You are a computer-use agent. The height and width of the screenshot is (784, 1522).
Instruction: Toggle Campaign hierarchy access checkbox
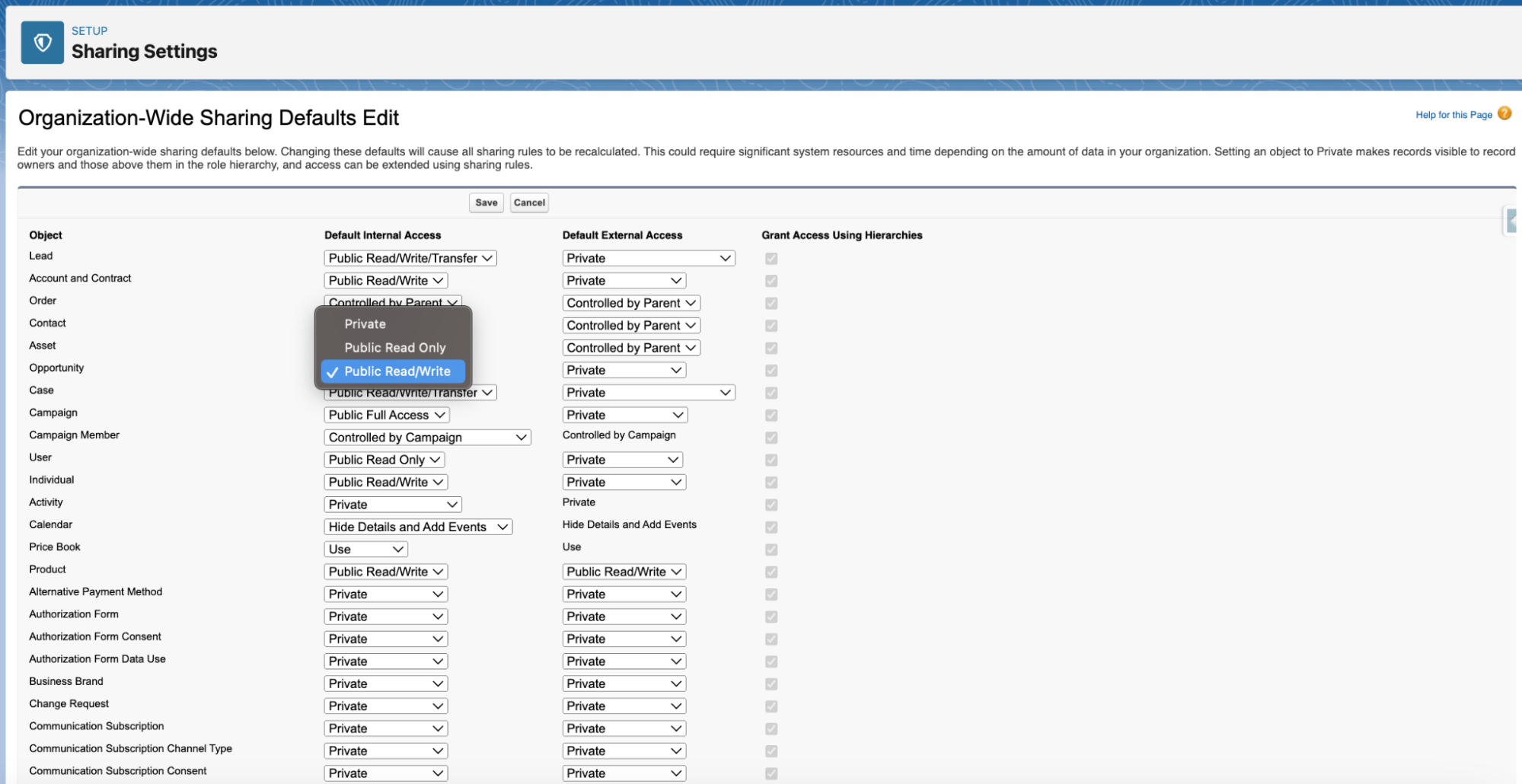[771, 416]
